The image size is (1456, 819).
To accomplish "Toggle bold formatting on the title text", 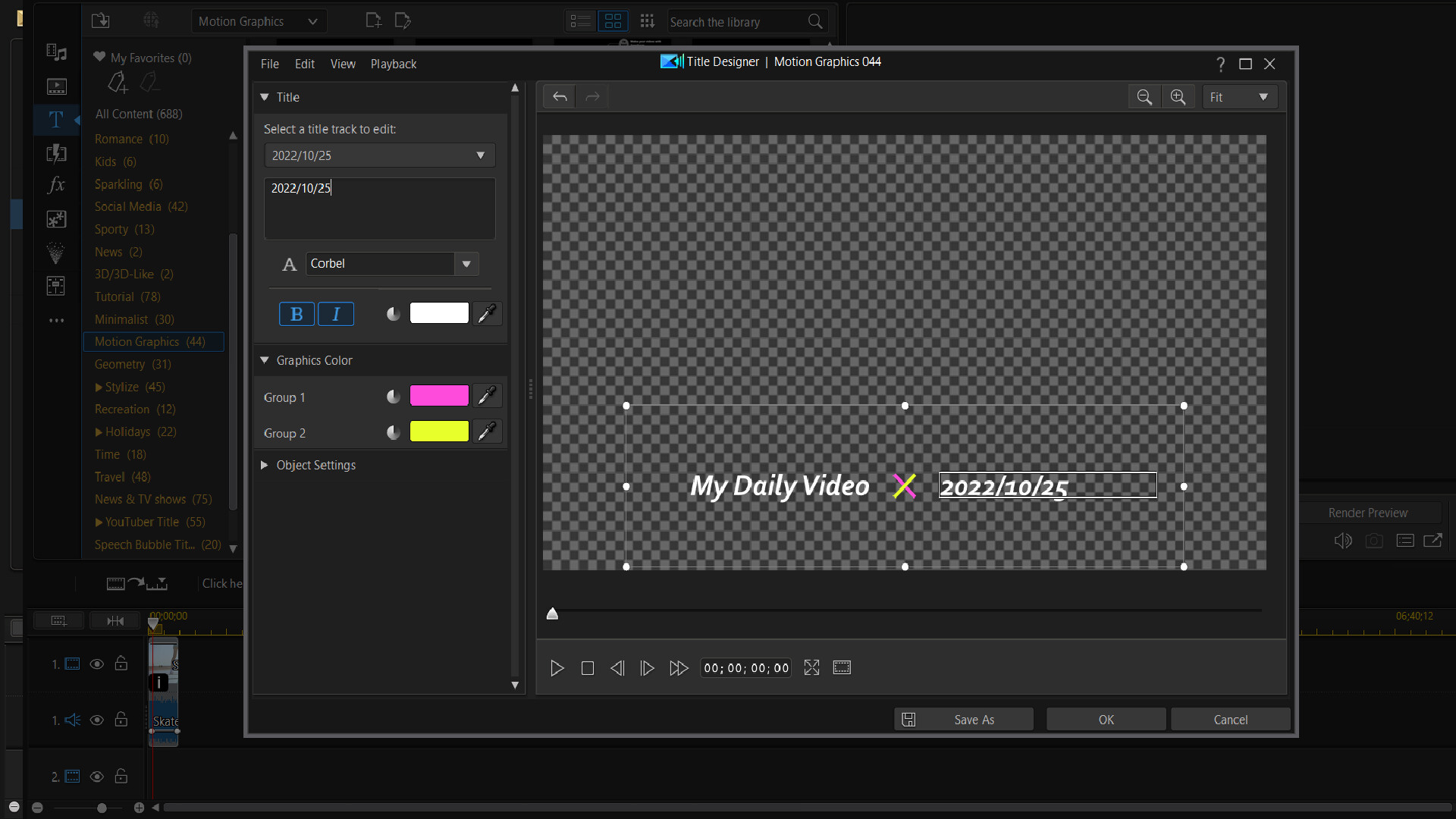I will 297,313.
